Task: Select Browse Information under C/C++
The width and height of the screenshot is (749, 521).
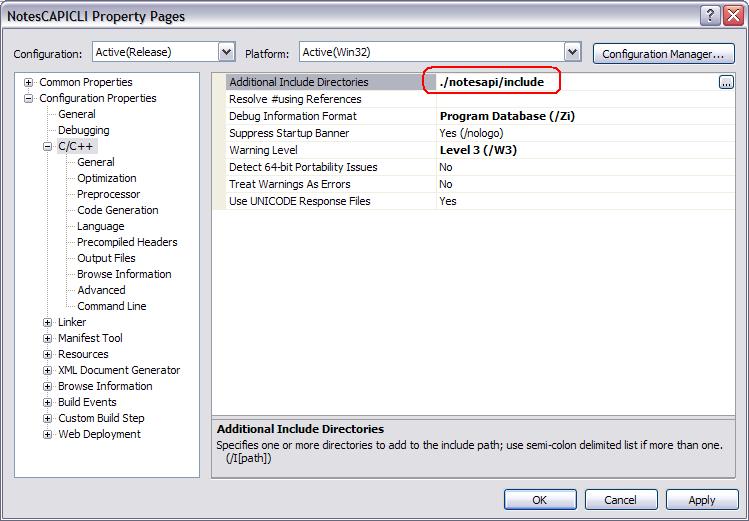Action: 124,274
